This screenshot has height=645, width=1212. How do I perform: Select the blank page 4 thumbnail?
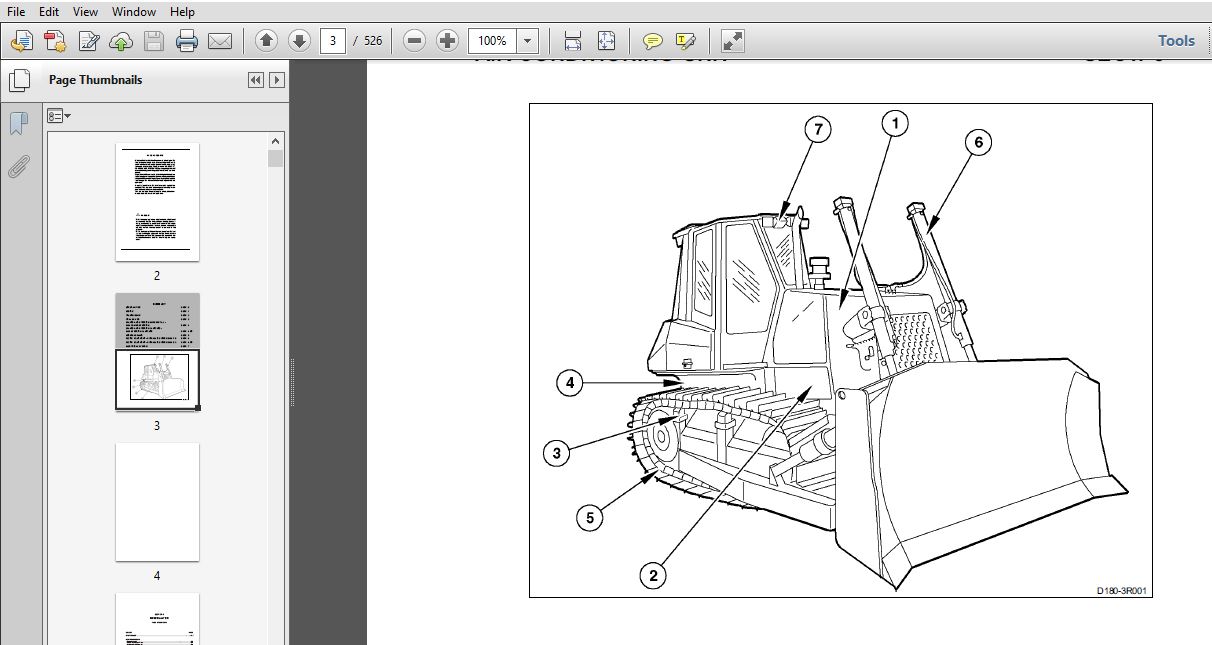[x=157, y=502]
